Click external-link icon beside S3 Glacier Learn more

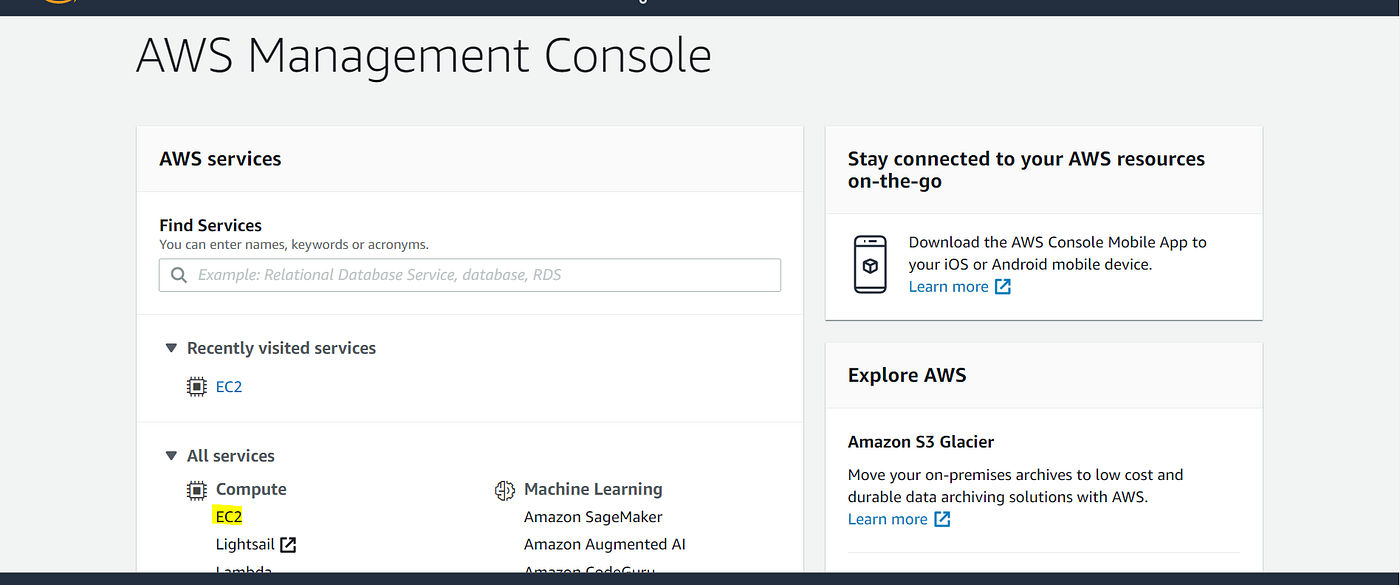(x=942, y=519)
